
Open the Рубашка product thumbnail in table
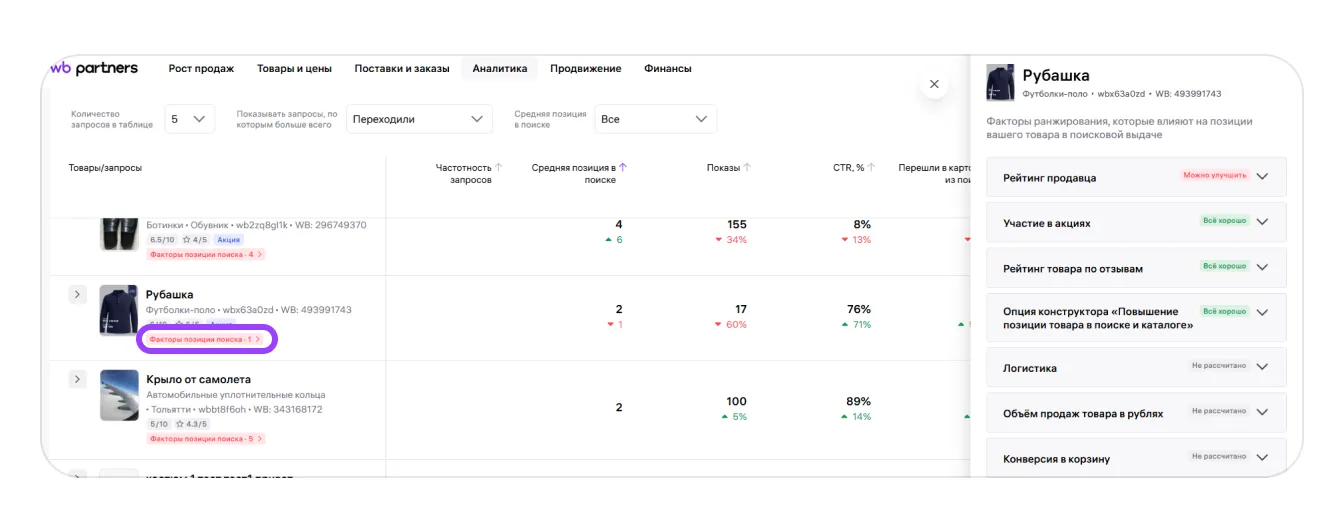119,310
